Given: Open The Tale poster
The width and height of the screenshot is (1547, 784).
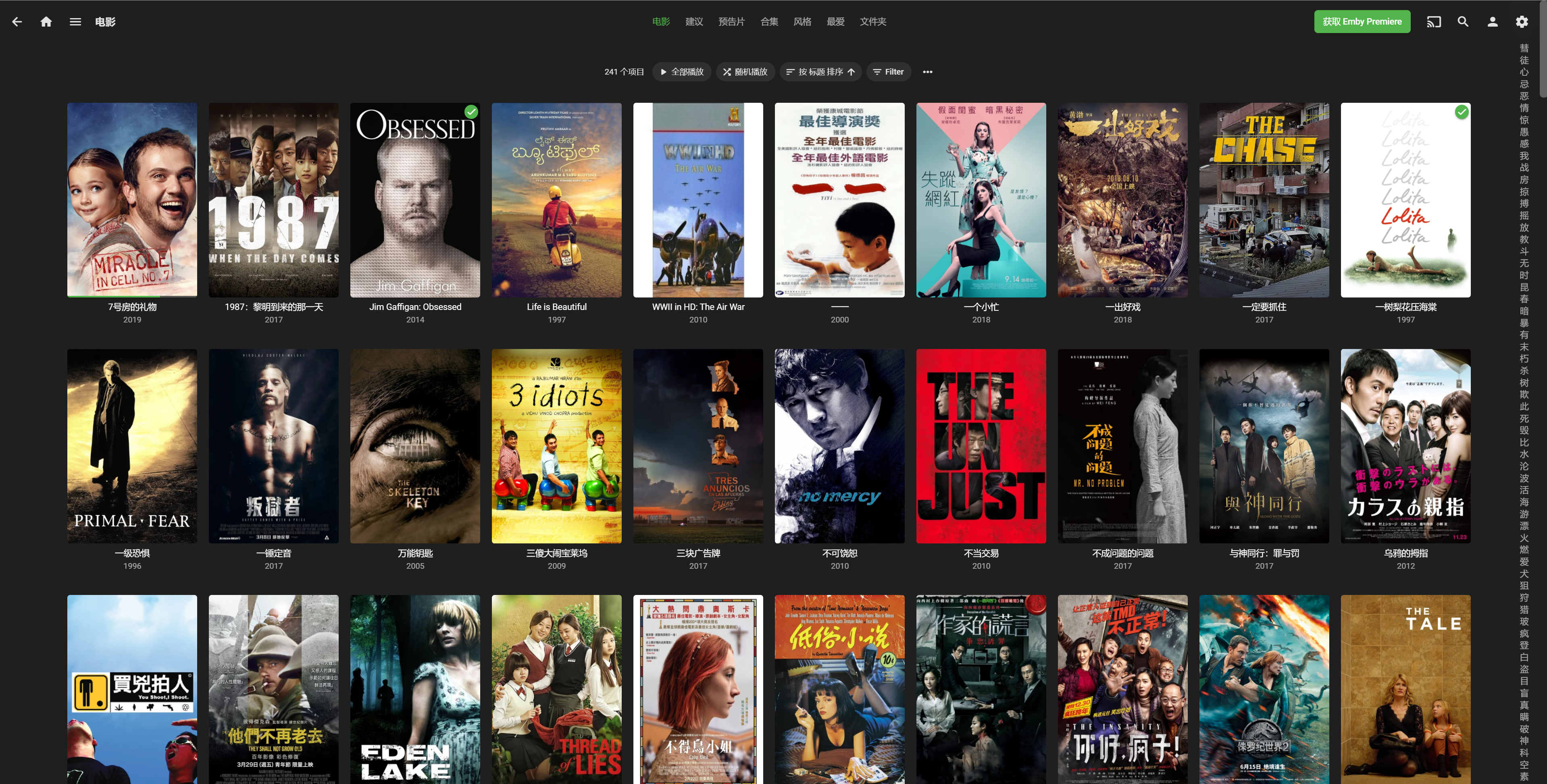Looking at the screenshot, I should 1406,689.
